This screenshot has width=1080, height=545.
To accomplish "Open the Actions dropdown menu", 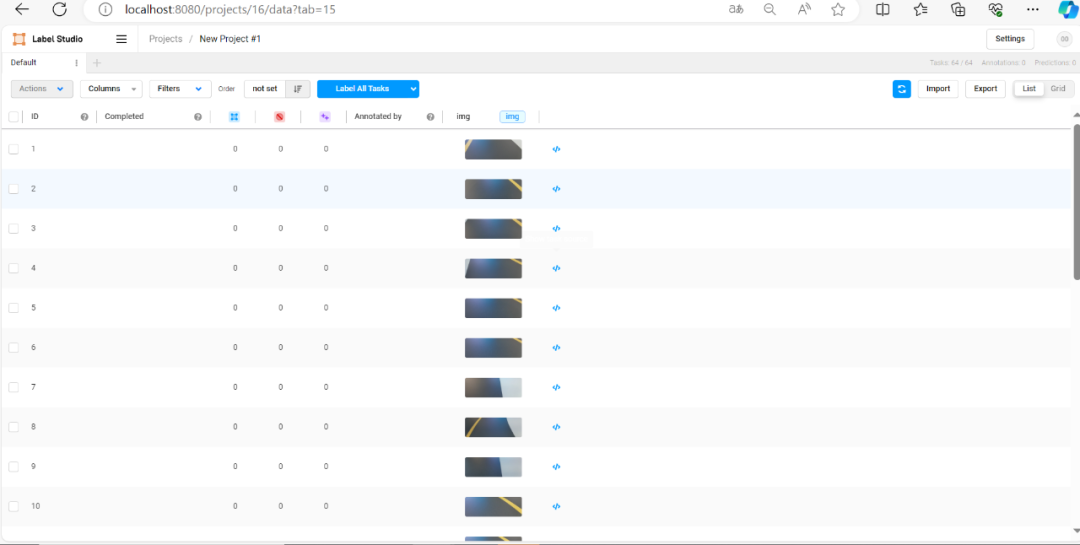I will click(41, 89).
